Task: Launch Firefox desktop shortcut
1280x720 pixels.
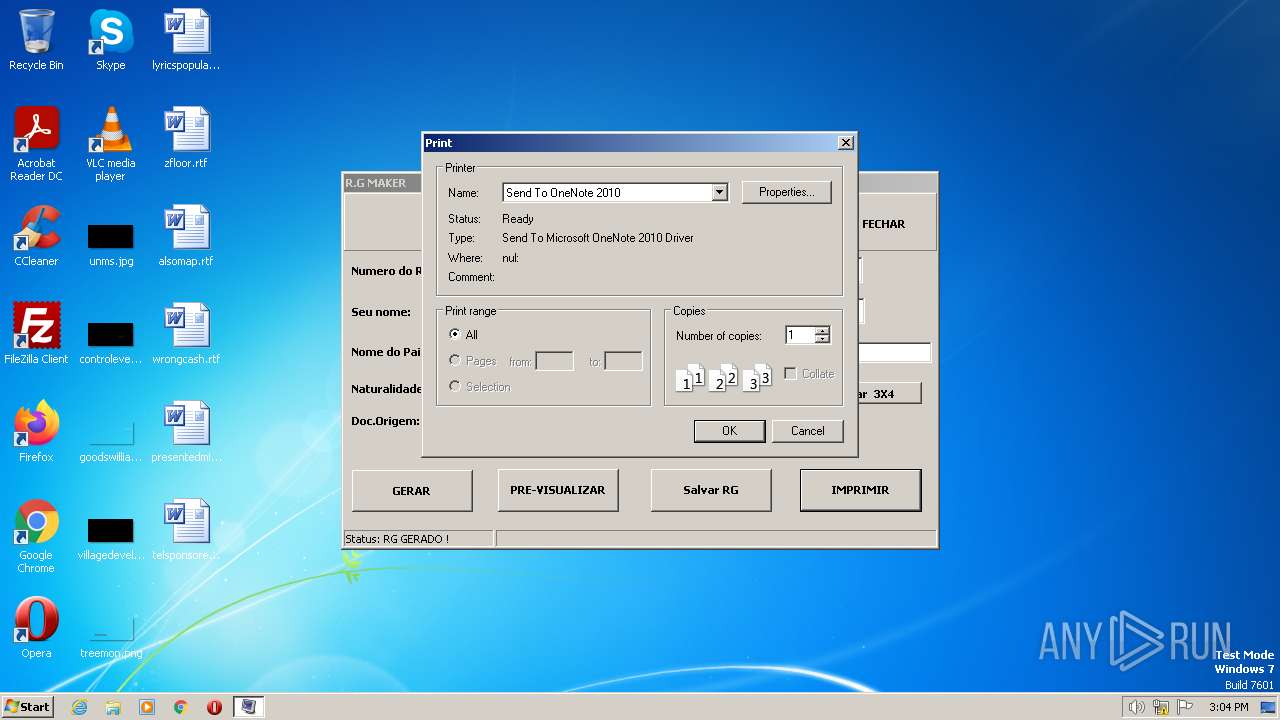Action: click(x=36, y=432)
